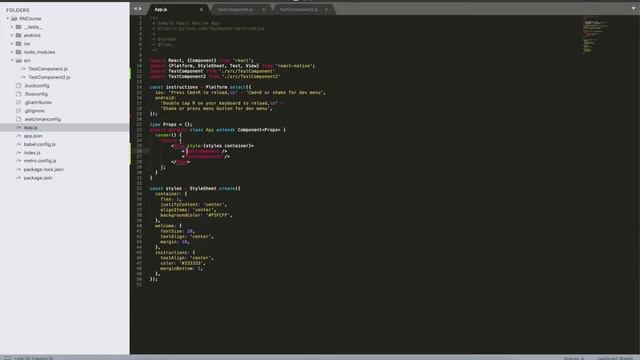Click the code minimap preview
Image resolution: width=640 pixels, height=360 pixels.
595,35
